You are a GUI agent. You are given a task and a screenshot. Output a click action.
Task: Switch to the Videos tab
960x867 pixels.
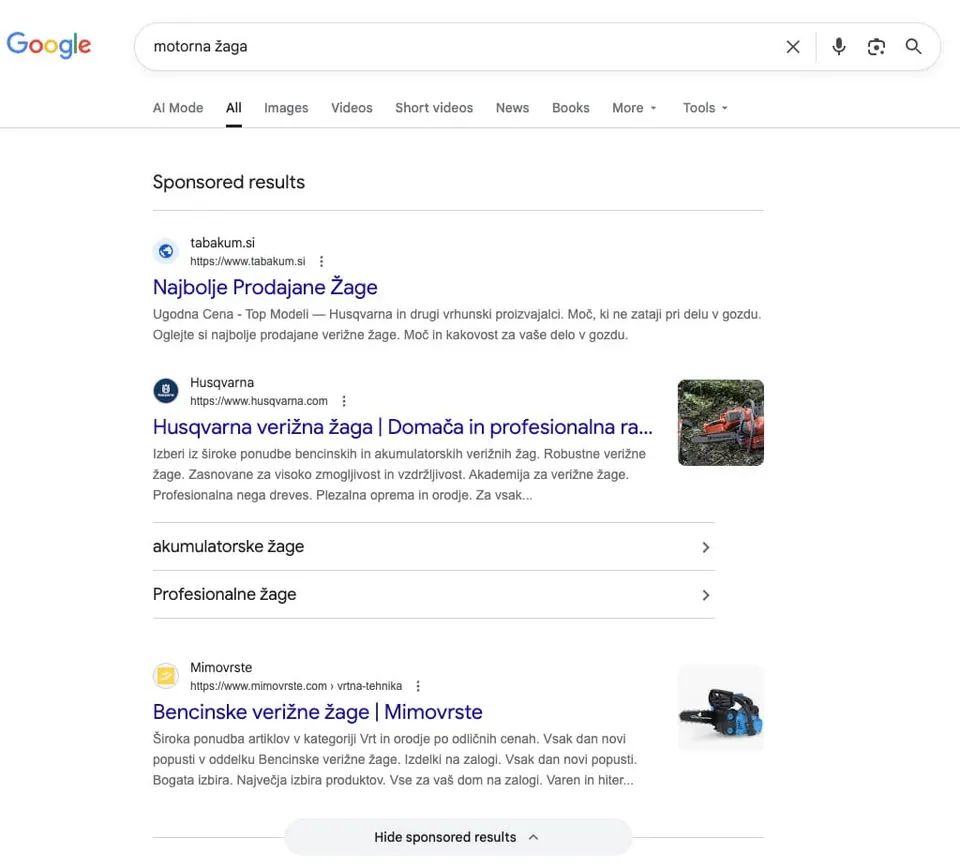tap(352, 108)
